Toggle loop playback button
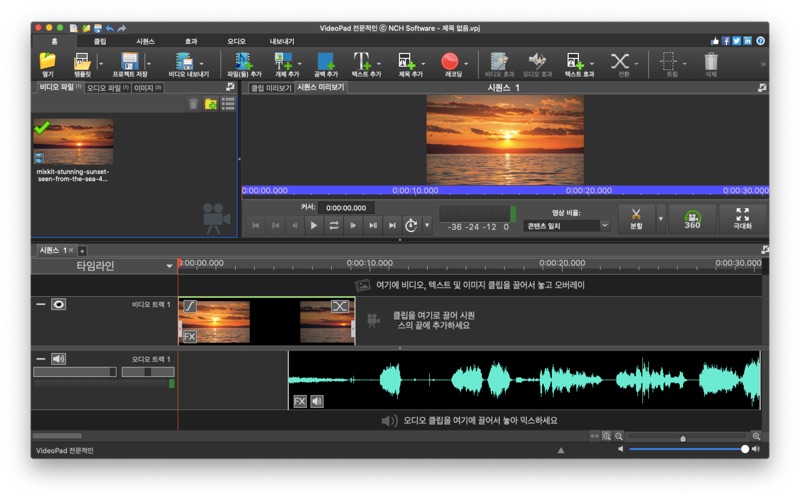This screenshot has height=500, width=800. point(334,226)
